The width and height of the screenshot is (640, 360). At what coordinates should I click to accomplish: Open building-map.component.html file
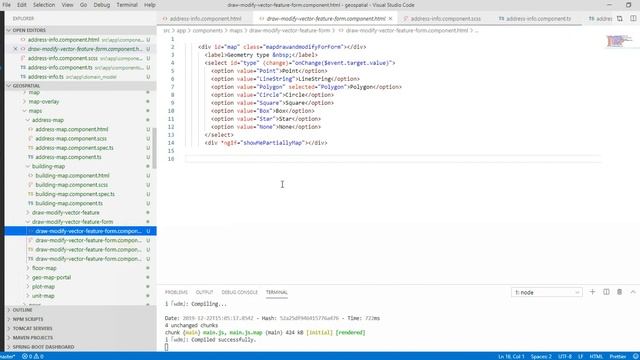(x=72, y=176)
